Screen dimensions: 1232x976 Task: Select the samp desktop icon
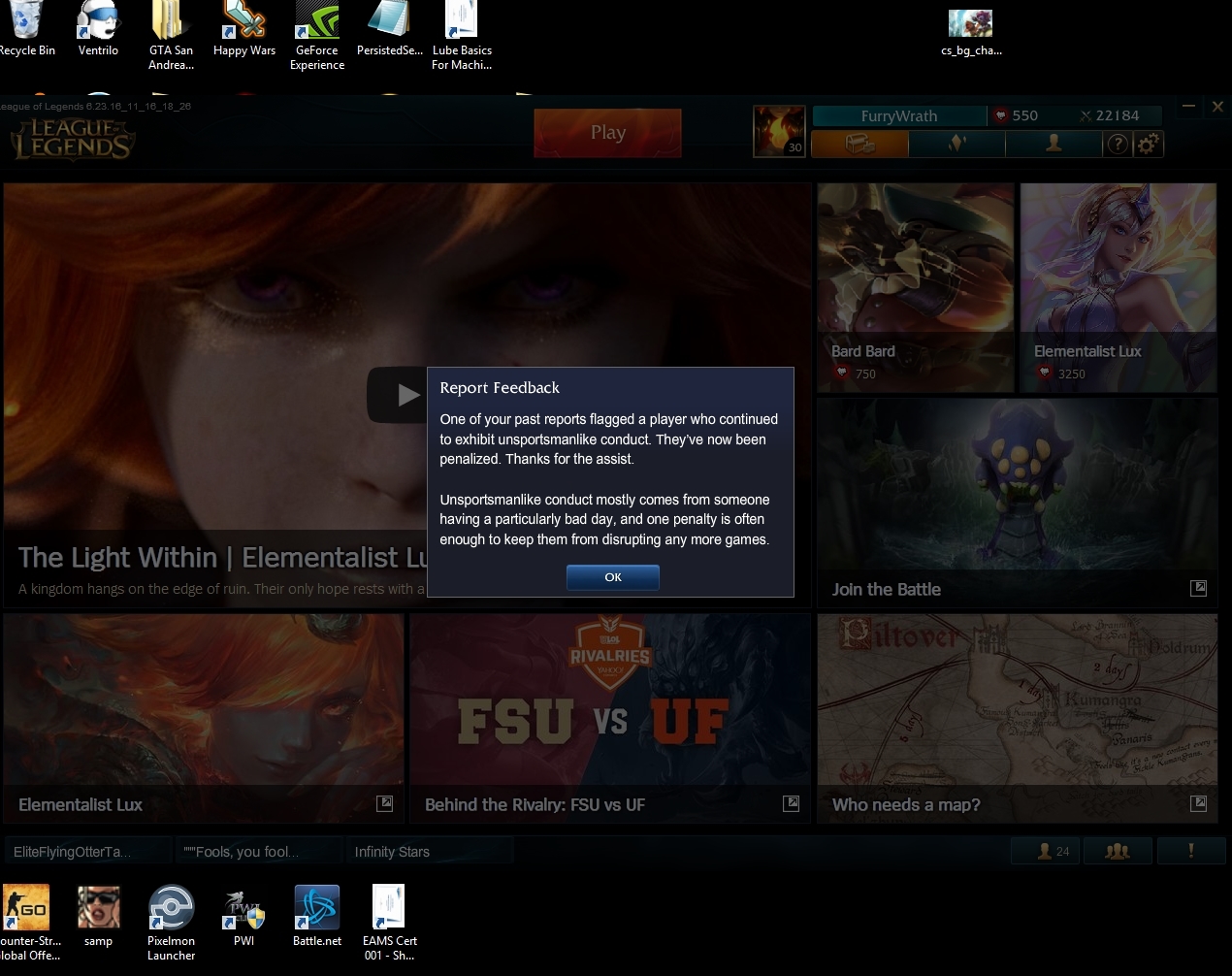click(98, 917)
